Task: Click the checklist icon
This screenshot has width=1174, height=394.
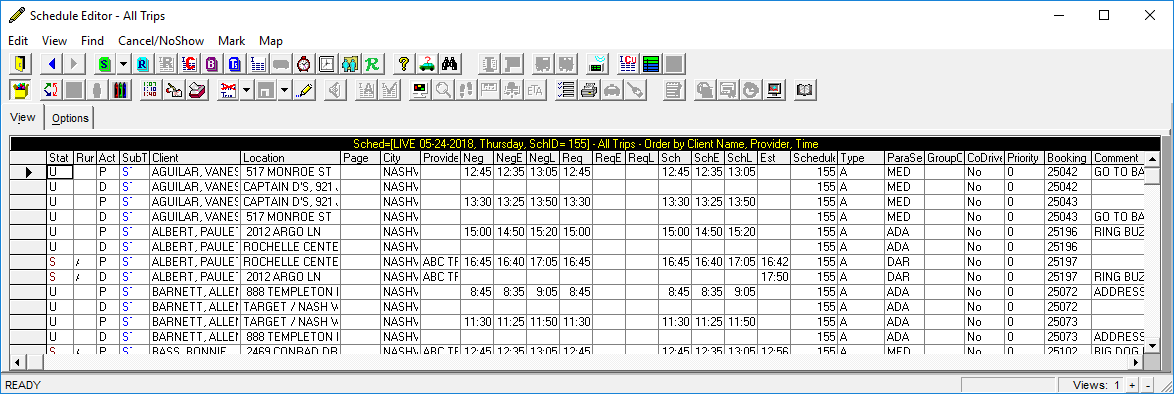Action: 567,90
